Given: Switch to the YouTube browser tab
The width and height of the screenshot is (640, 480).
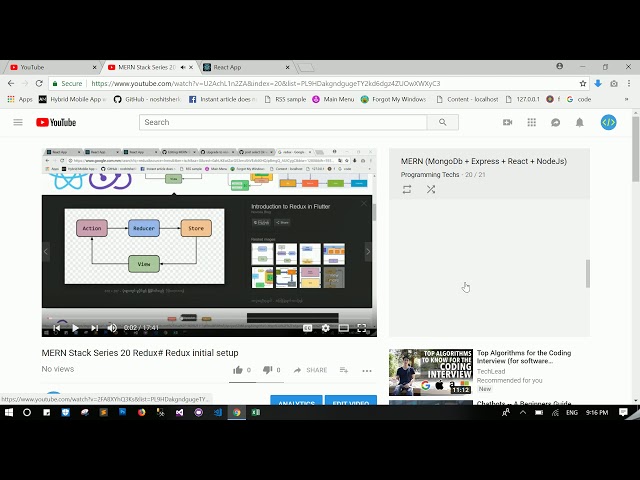Looking at the screenshot, I should point(51,67).
